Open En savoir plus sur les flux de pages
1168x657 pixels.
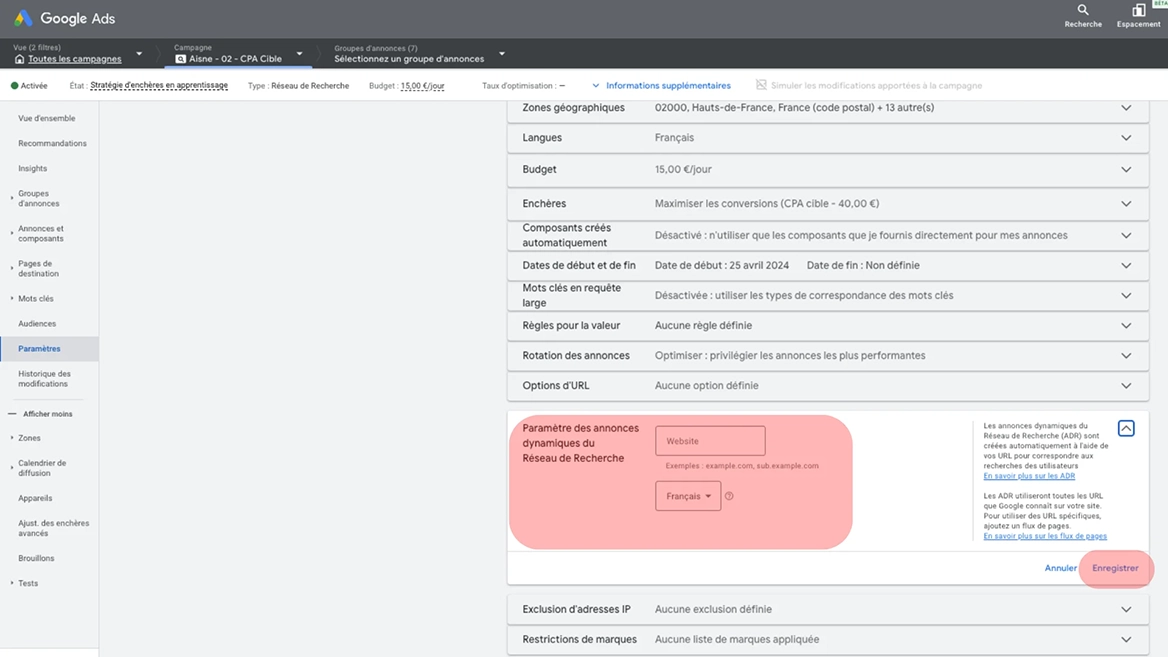pyautogui.click(x=1044, y=536)
